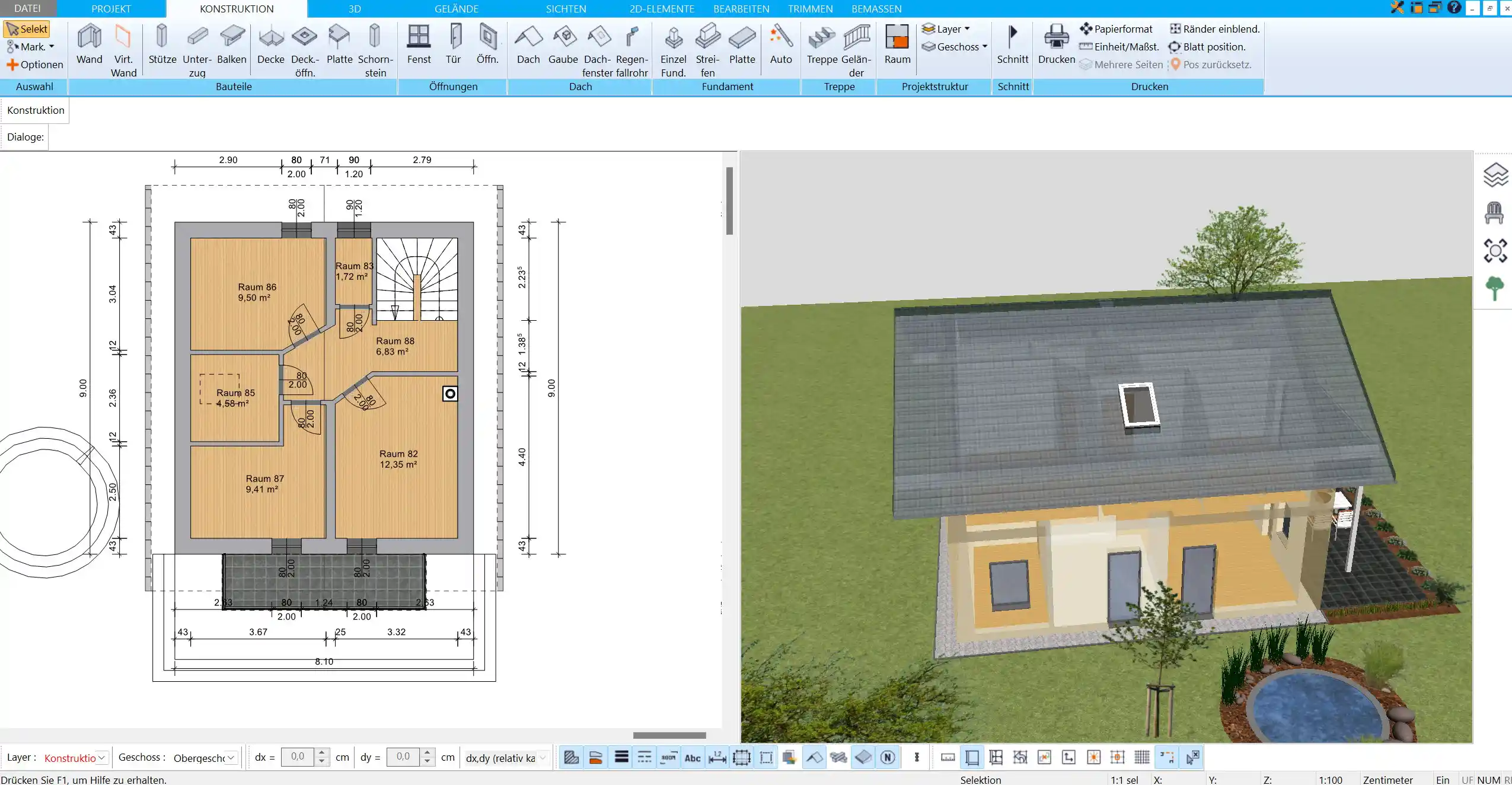Screen dimensions: 1512x785
Task: Open Papierformat settings
Action: click(1116, 28)
